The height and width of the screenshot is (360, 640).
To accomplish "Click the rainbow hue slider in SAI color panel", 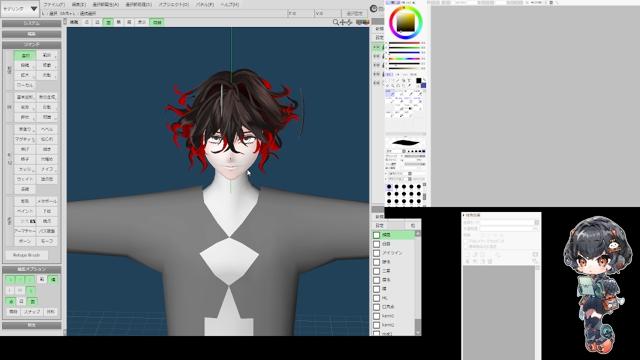I will pyautogui.click(x=404, y=58).
